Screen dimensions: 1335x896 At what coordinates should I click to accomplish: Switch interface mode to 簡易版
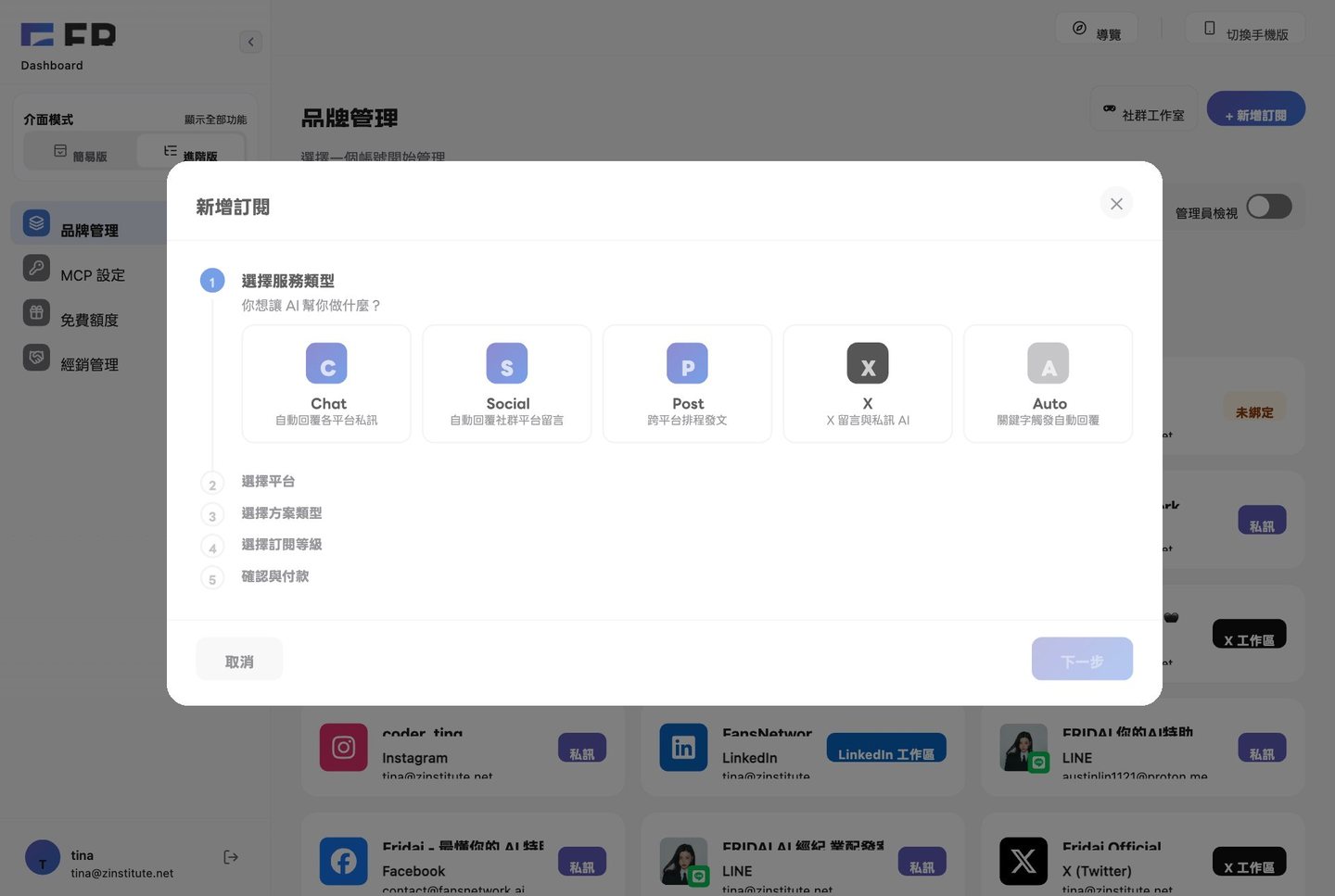coord(80,153)
